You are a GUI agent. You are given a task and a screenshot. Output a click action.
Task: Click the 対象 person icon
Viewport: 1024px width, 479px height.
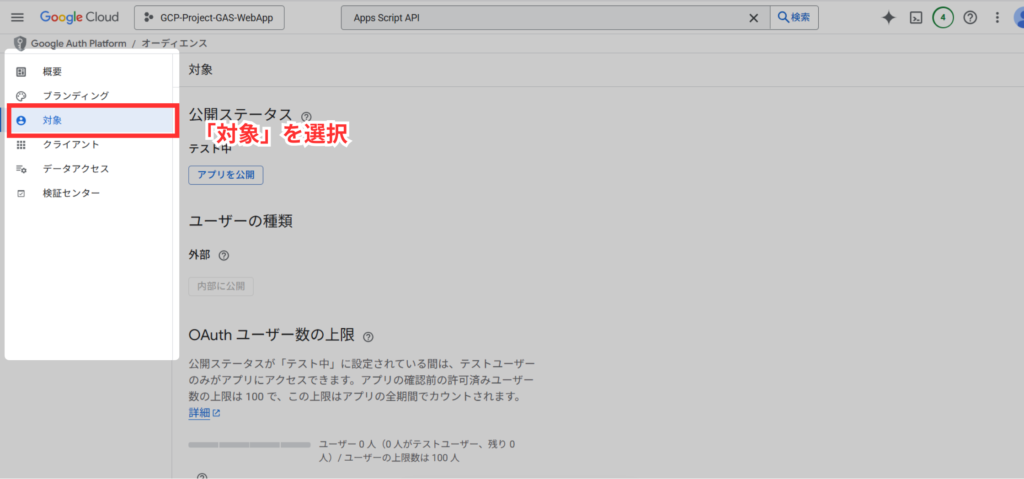[21, 120]
